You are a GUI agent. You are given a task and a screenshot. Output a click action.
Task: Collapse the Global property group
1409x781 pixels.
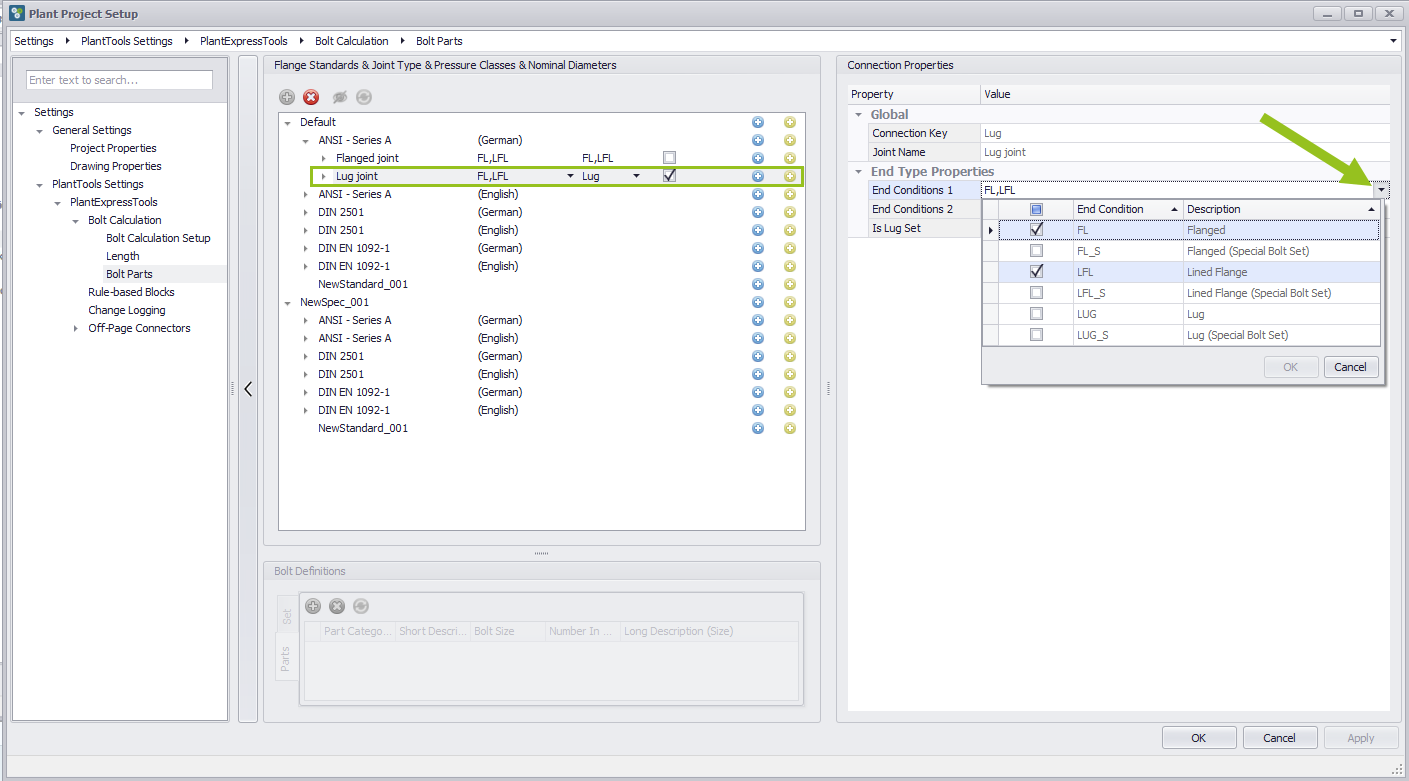(858, 114)
